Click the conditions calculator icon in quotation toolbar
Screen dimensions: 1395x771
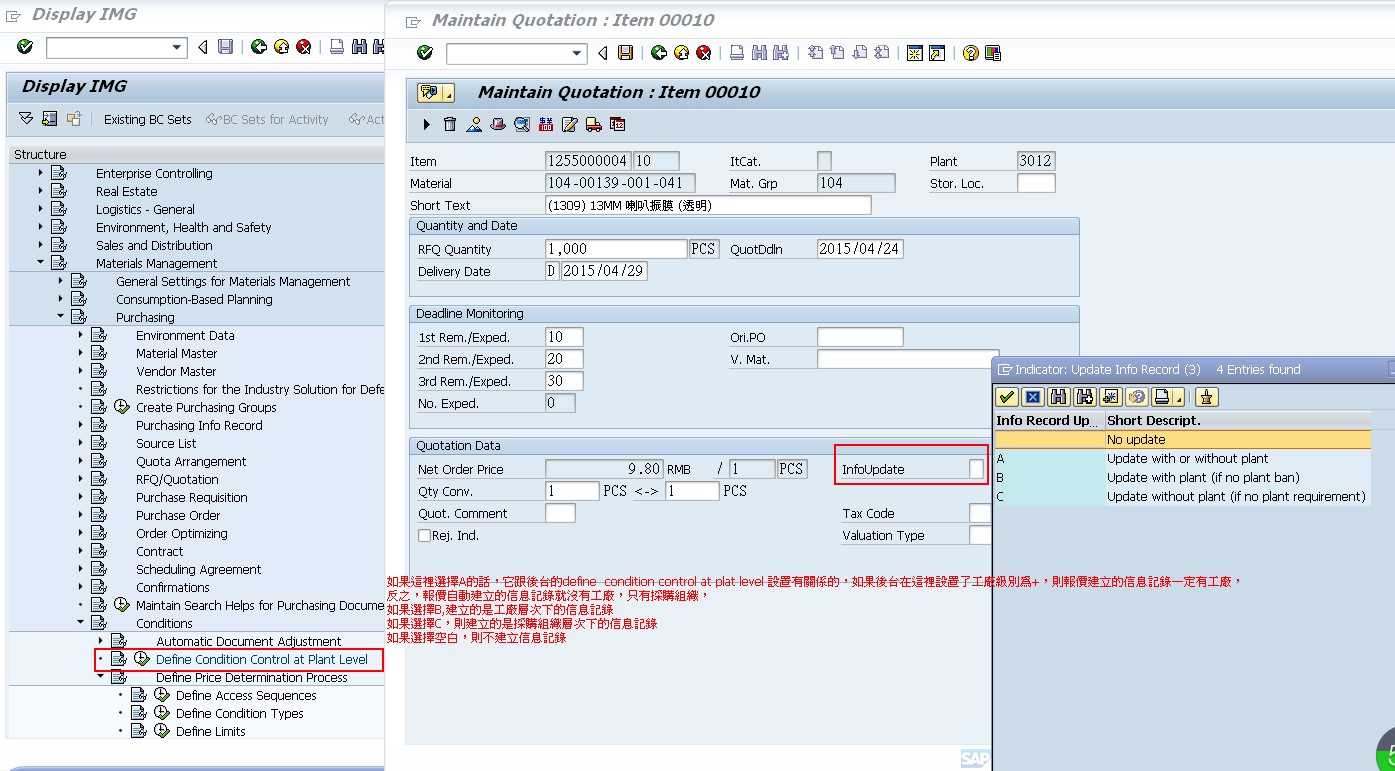click(546, 124)
